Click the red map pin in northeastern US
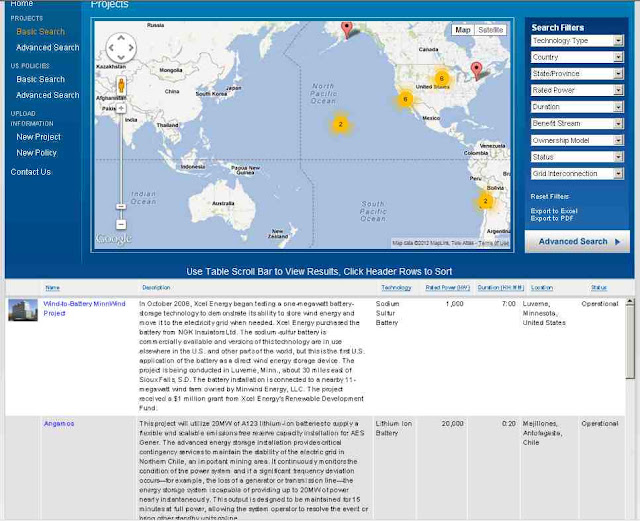Image resolution: width=640 pixels, height=521 pixels. [x=476, y=70]
